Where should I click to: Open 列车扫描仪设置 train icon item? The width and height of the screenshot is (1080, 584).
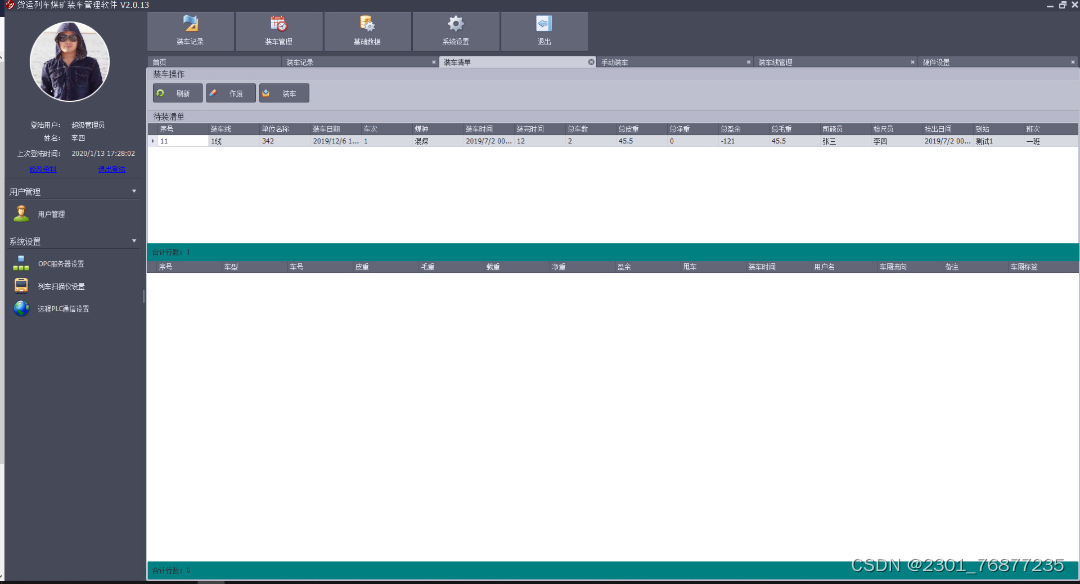tap(49, 286)
